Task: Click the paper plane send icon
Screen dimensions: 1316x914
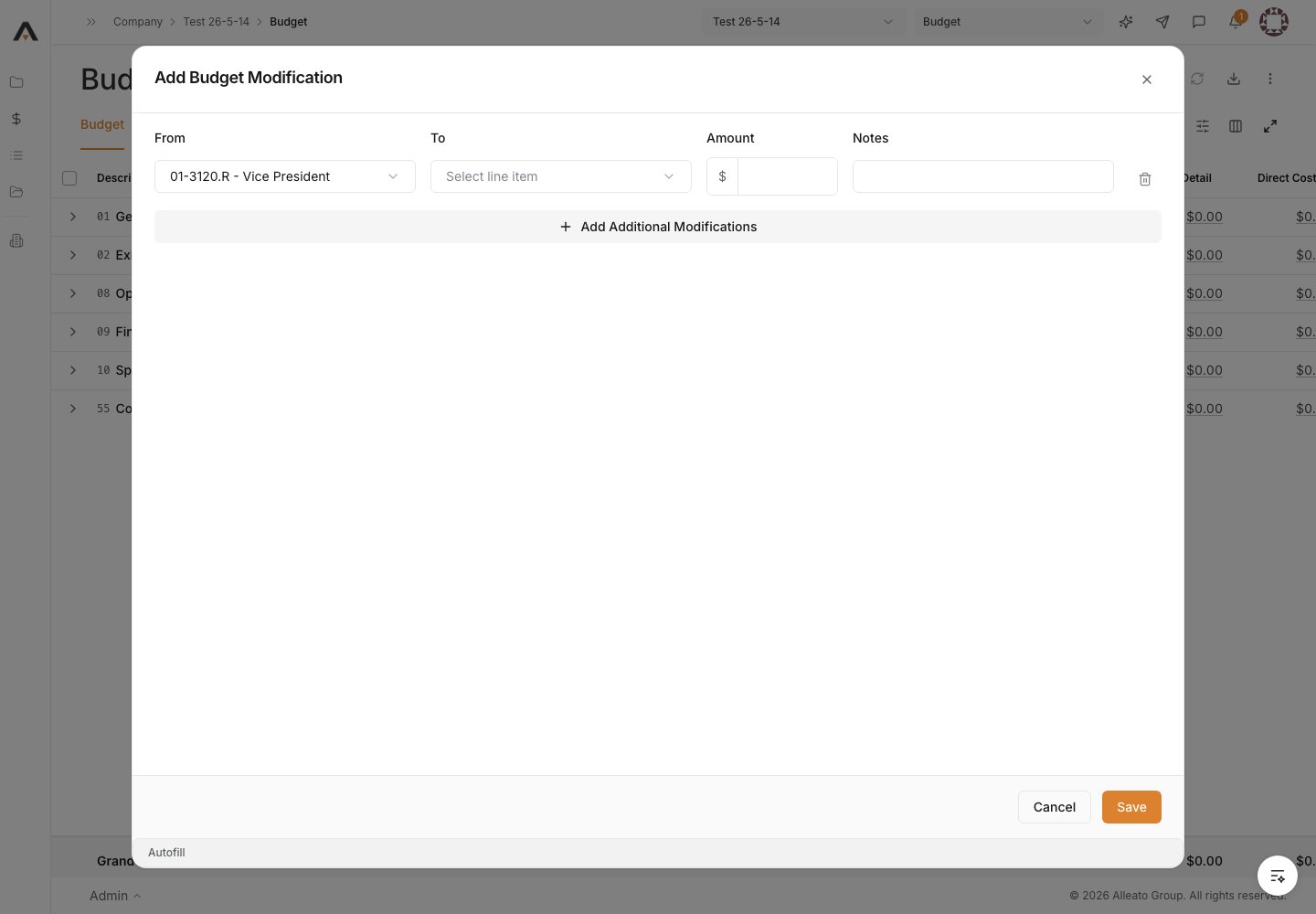Action: (x=1162, y=22)
